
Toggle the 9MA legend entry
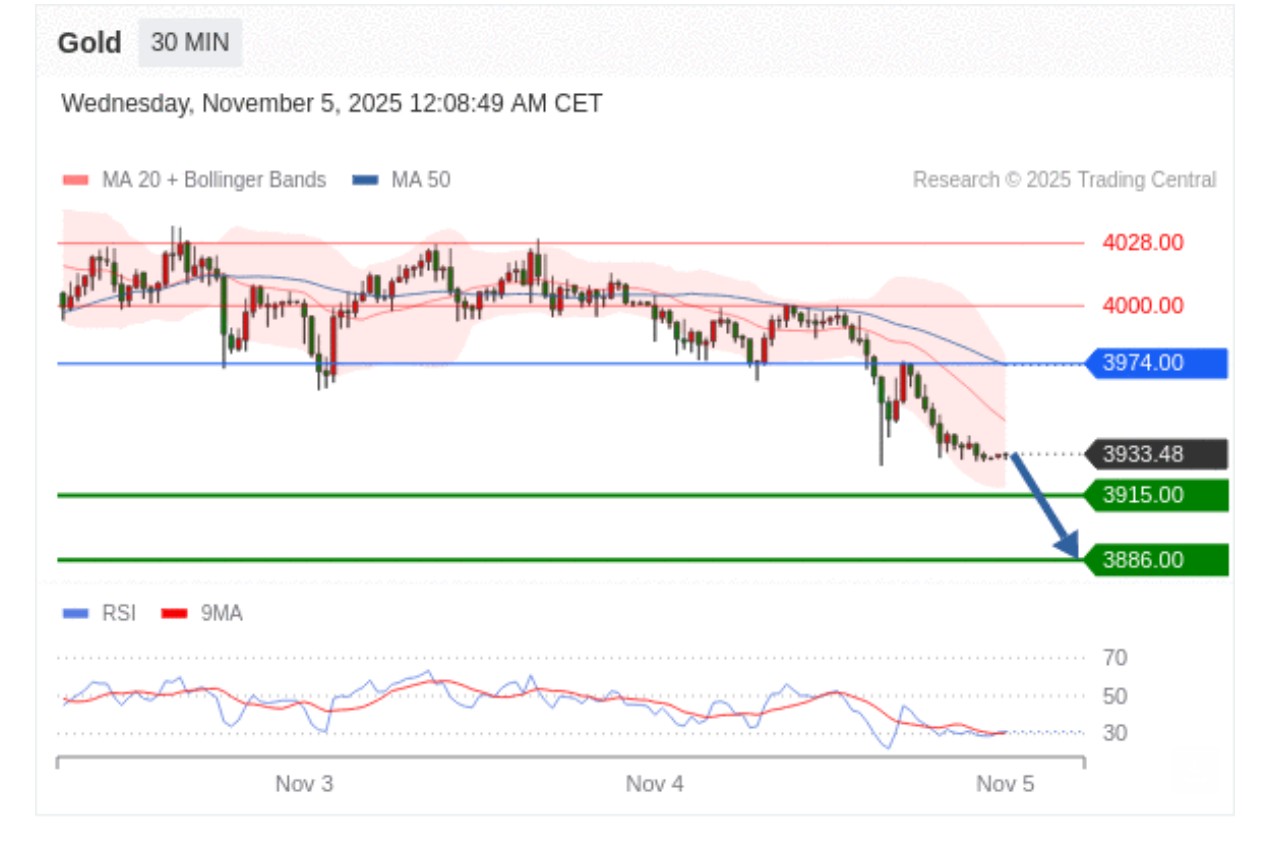pyautogui.click(x=203, y=613)
